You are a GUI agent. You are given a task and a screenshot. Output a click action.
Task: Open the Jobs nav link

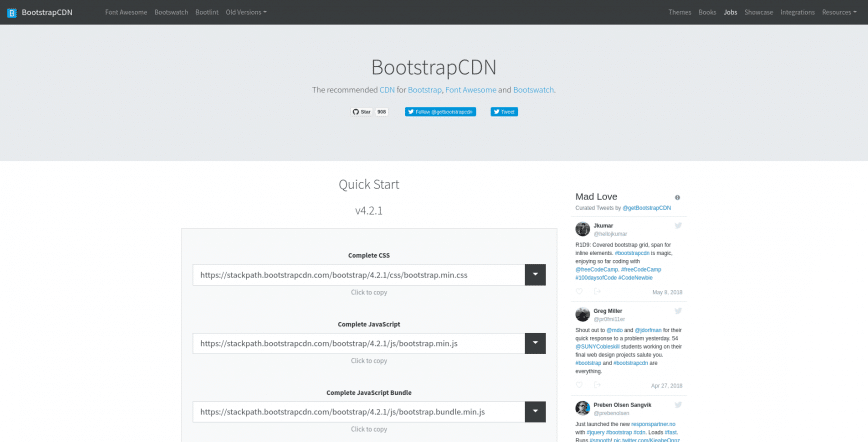730,12
